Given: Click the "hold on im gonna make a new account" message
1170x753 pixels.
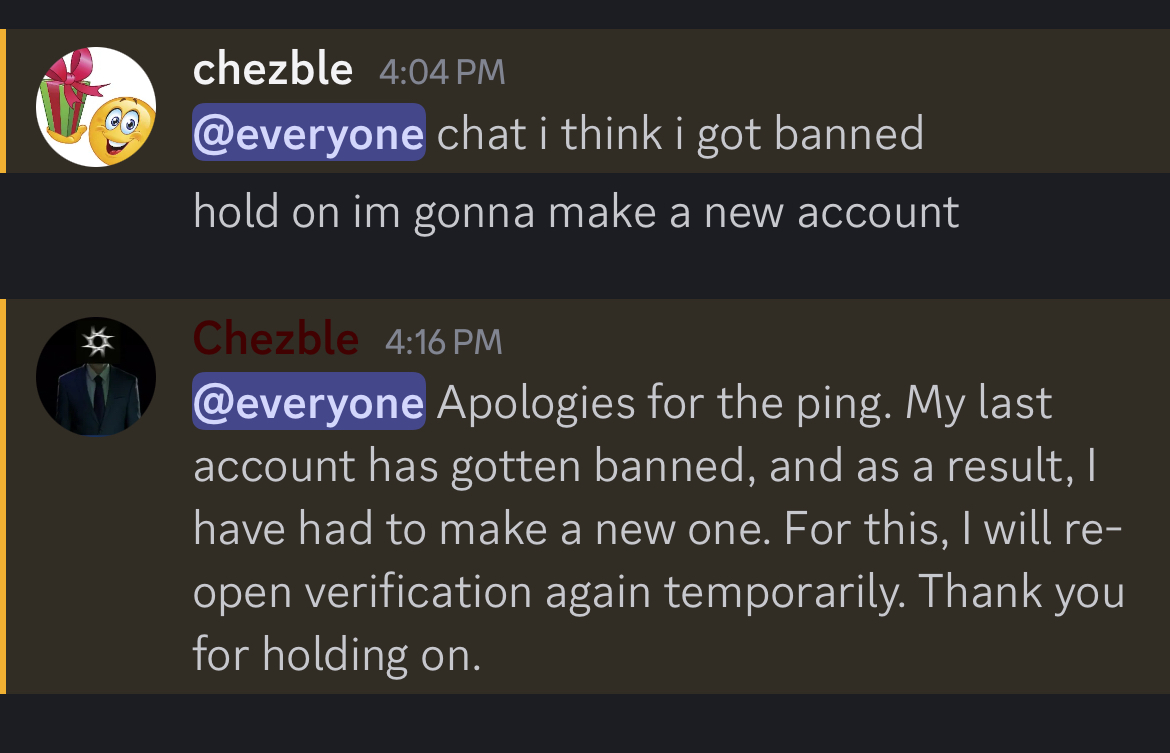Looking at the screenshot, I should pyautogui.click(x=576, y=212).
